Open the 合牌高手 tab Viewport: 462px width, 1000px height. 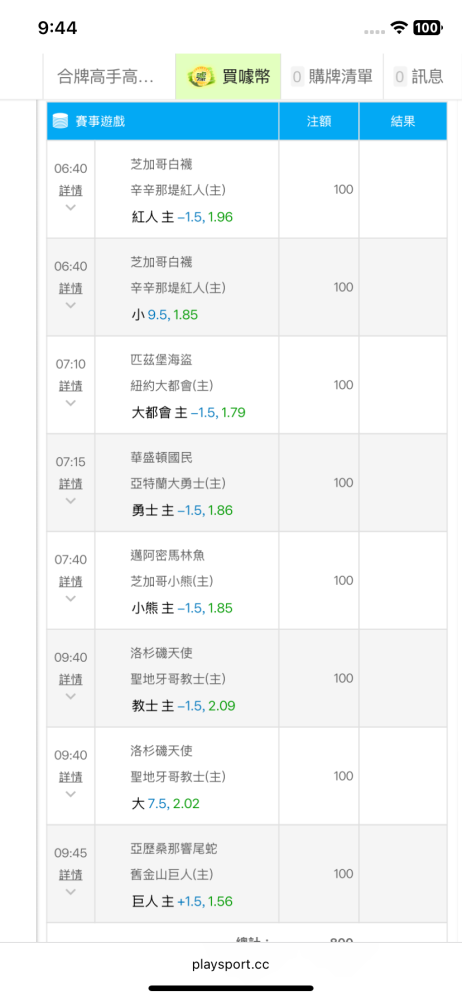pyautogui.click(x=109, y=77)
